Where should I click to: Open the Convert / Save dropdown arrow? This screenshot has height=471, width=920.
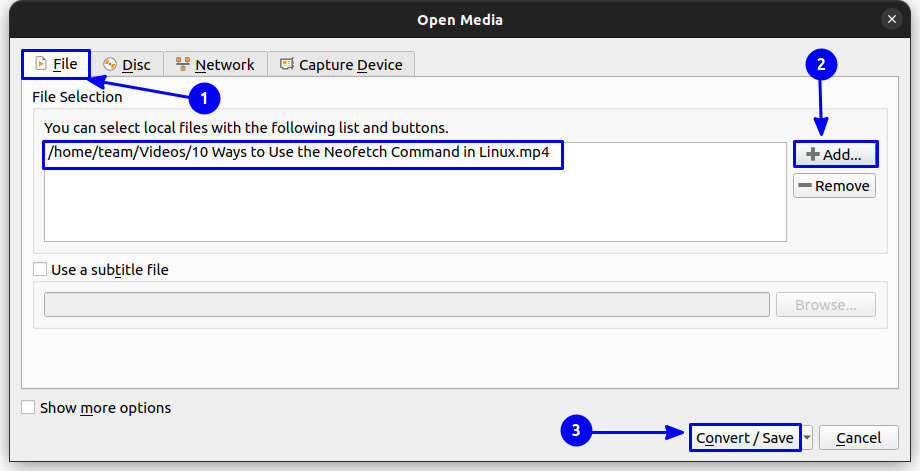point(808,437)
